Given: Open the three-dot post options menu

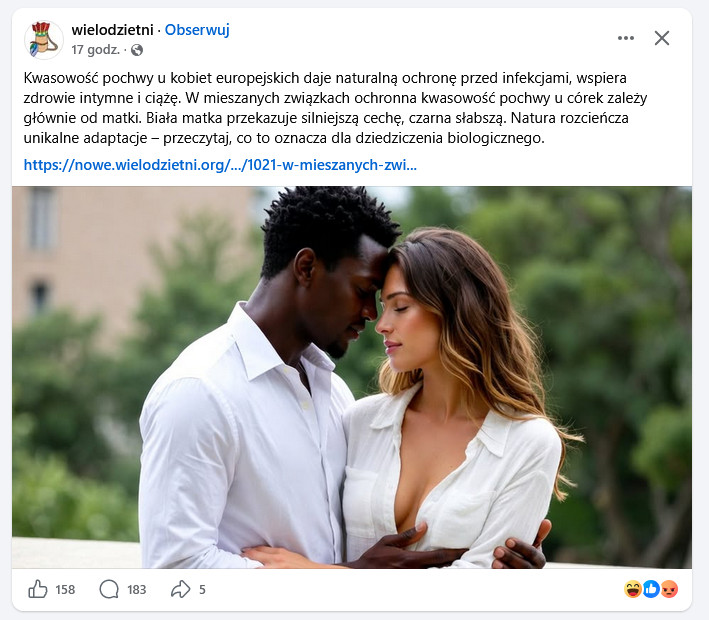Looking at the screenshot, I should 626,38.
